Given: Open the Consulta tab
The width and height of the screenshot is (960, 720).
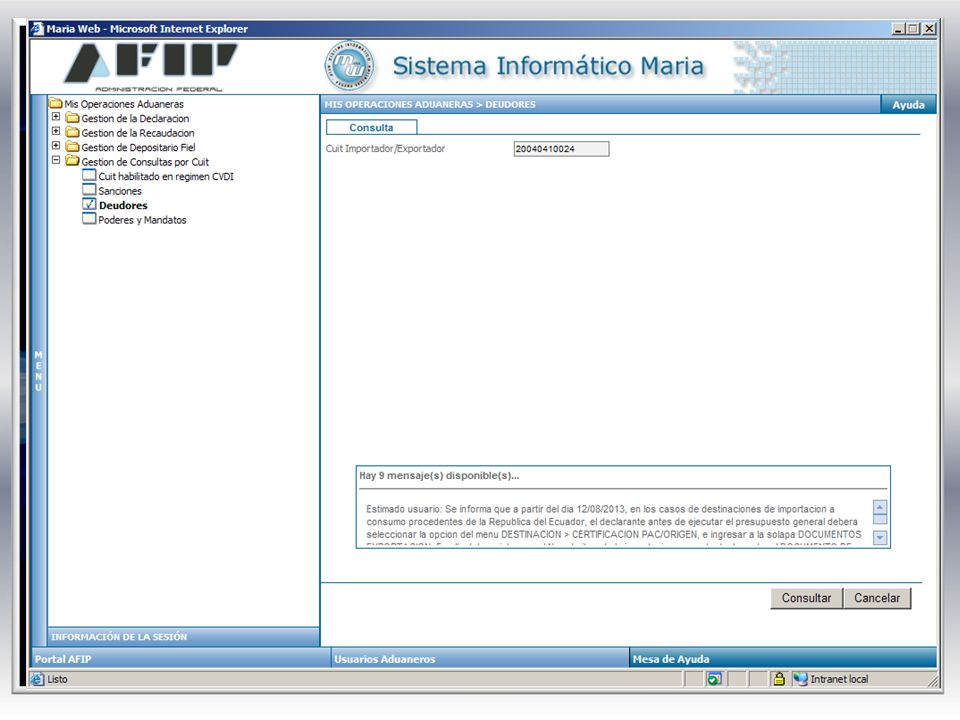Looking at the screenshot, I should point(371,127).
